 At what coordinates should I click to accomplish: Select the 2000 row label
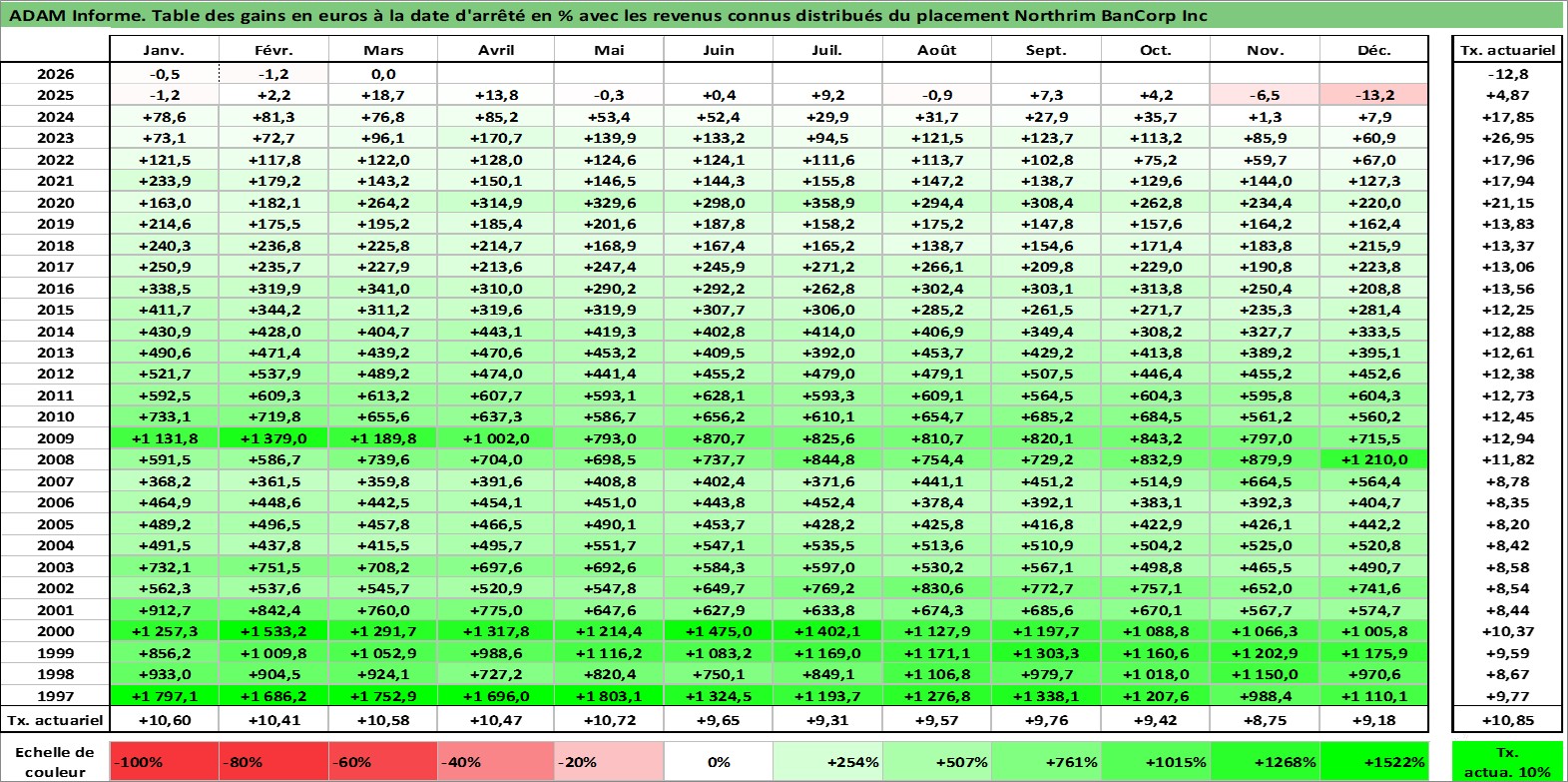(55, 631)
